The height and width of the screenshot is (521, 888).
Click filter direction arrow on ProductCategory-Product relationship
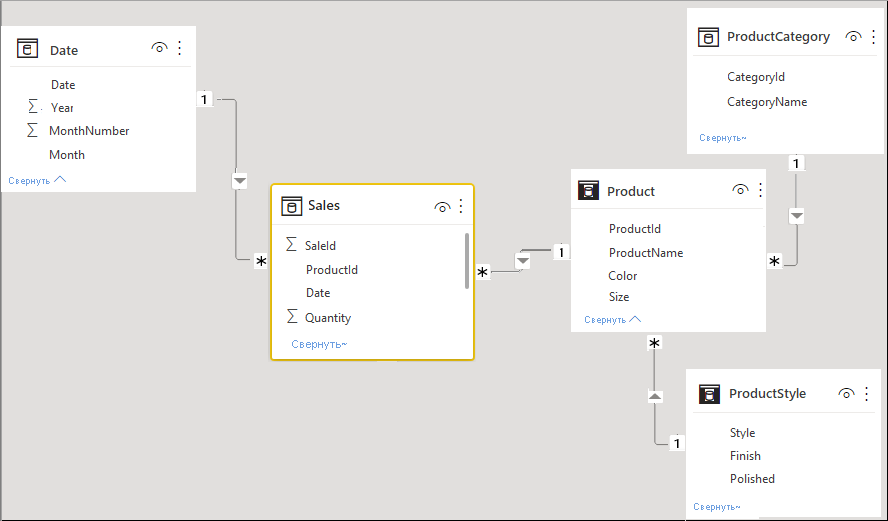coord(796,216)
